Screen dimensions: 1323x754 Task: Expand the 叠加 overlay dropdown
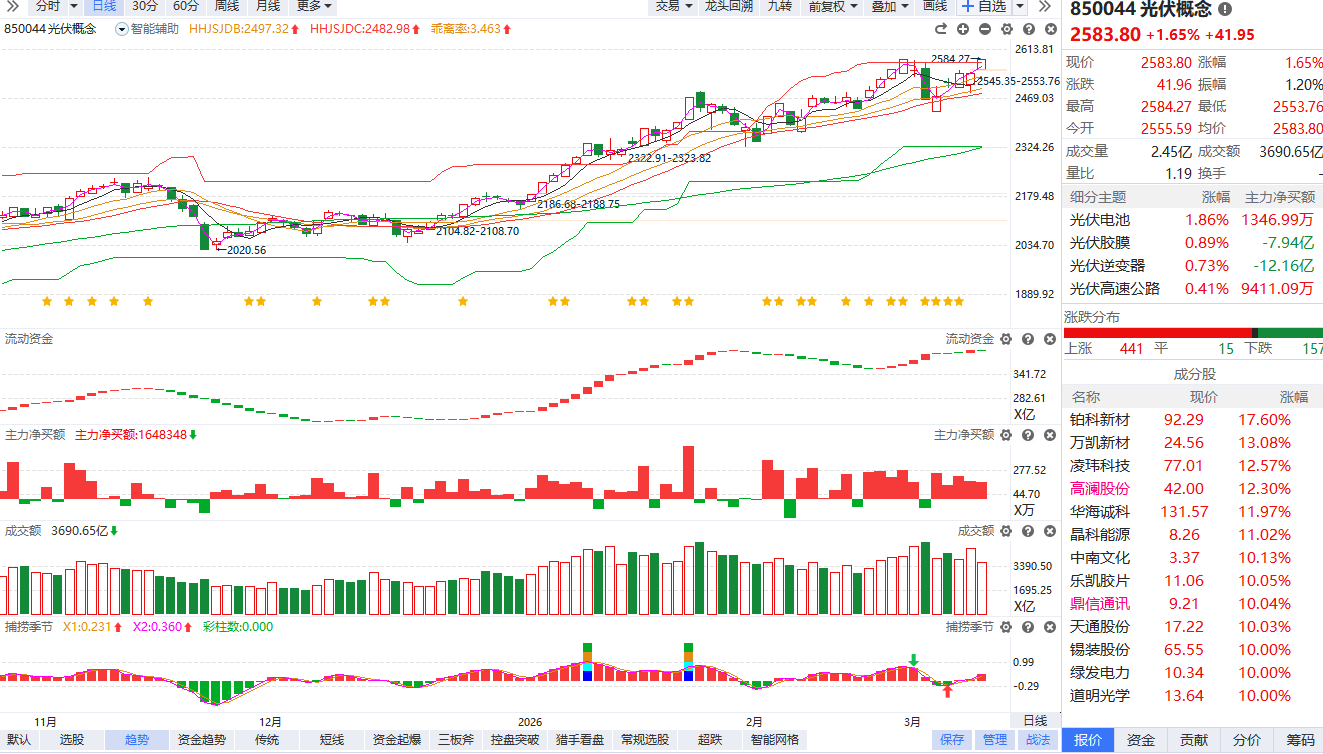(x=889, y=6)
